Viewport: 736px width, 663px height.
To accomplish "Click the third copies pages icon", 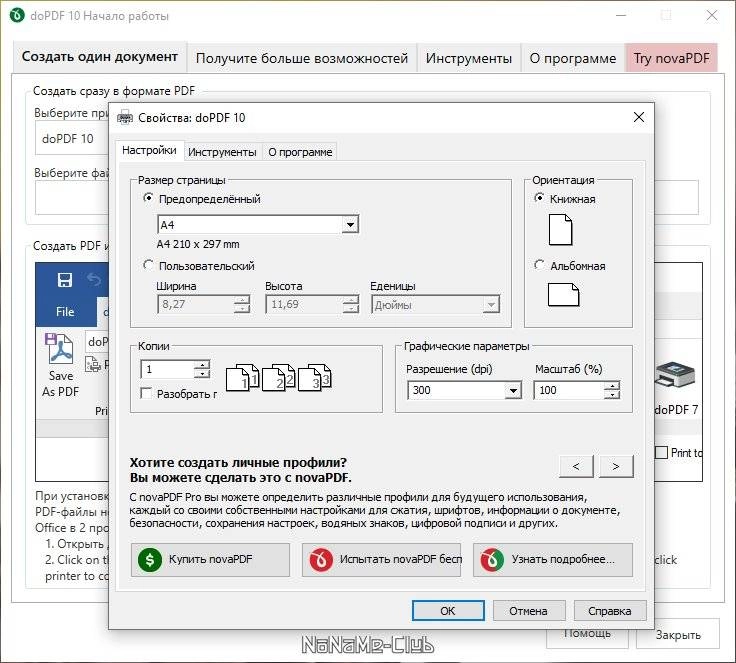I will coord(315,377).
